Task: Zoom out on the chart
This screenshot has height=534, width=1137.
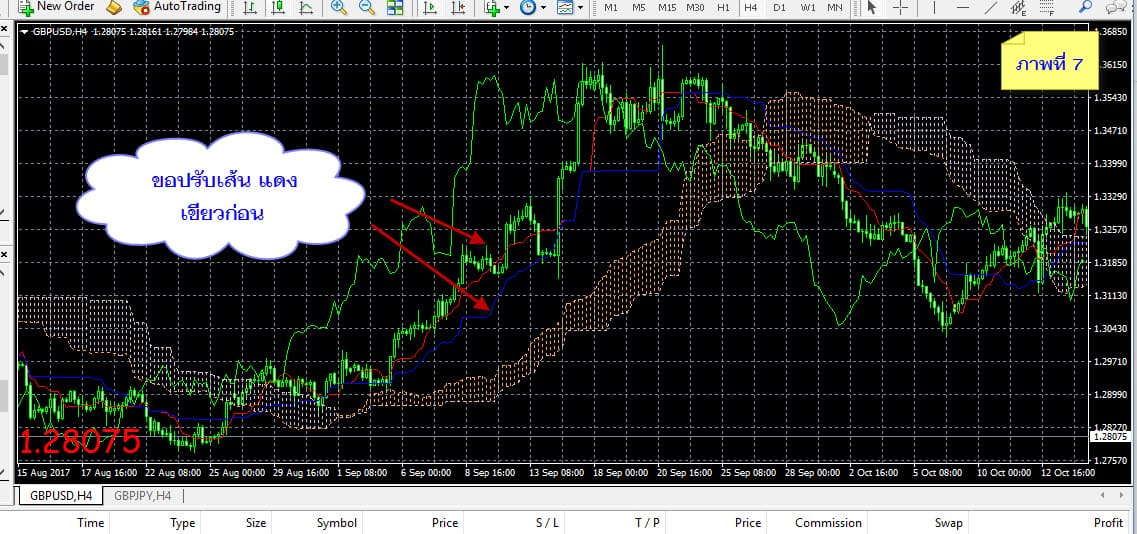Action: tap(367, 7)
